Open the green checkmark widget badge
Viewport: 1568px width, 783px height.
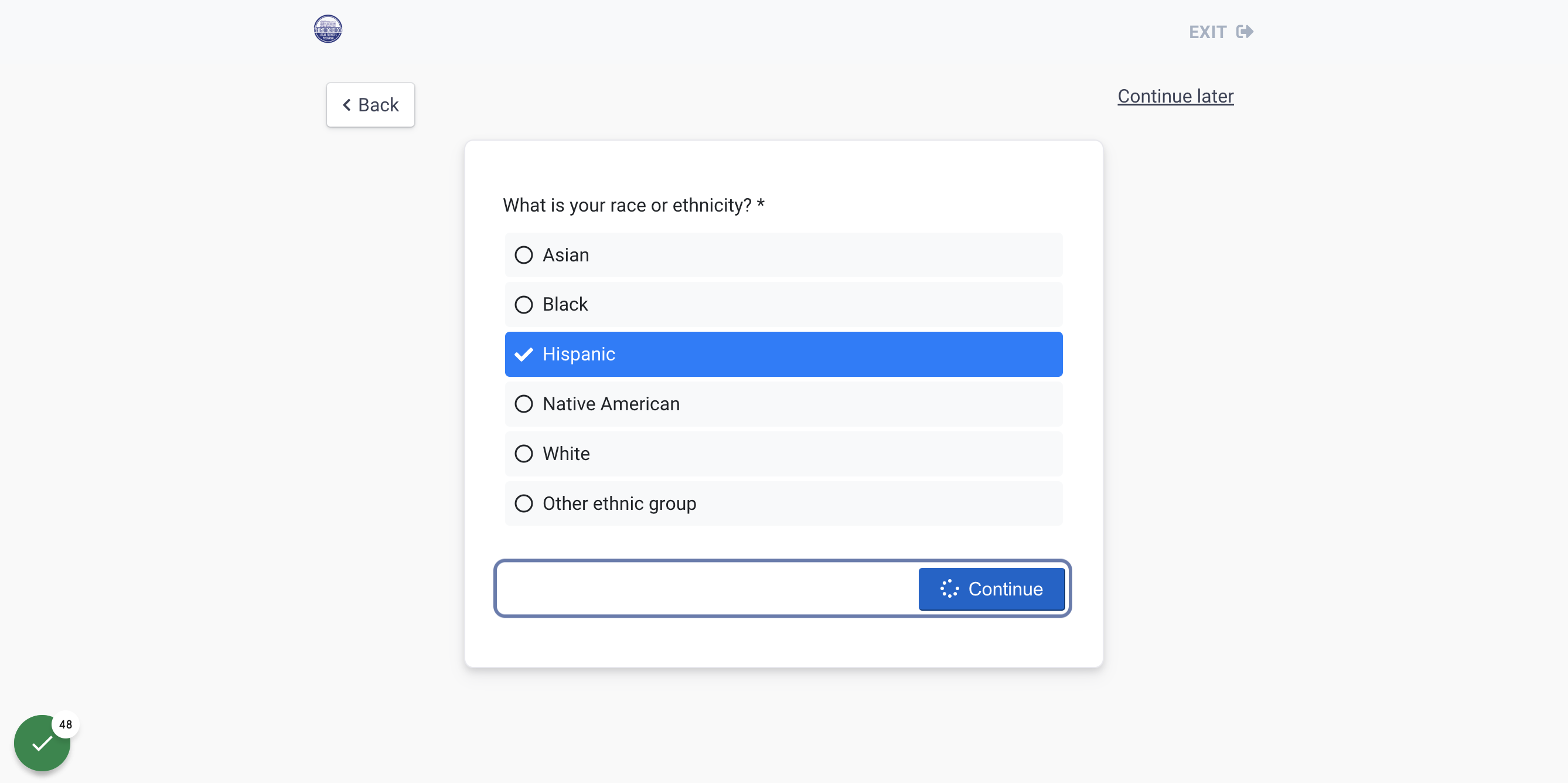click(x=43, y=742)
